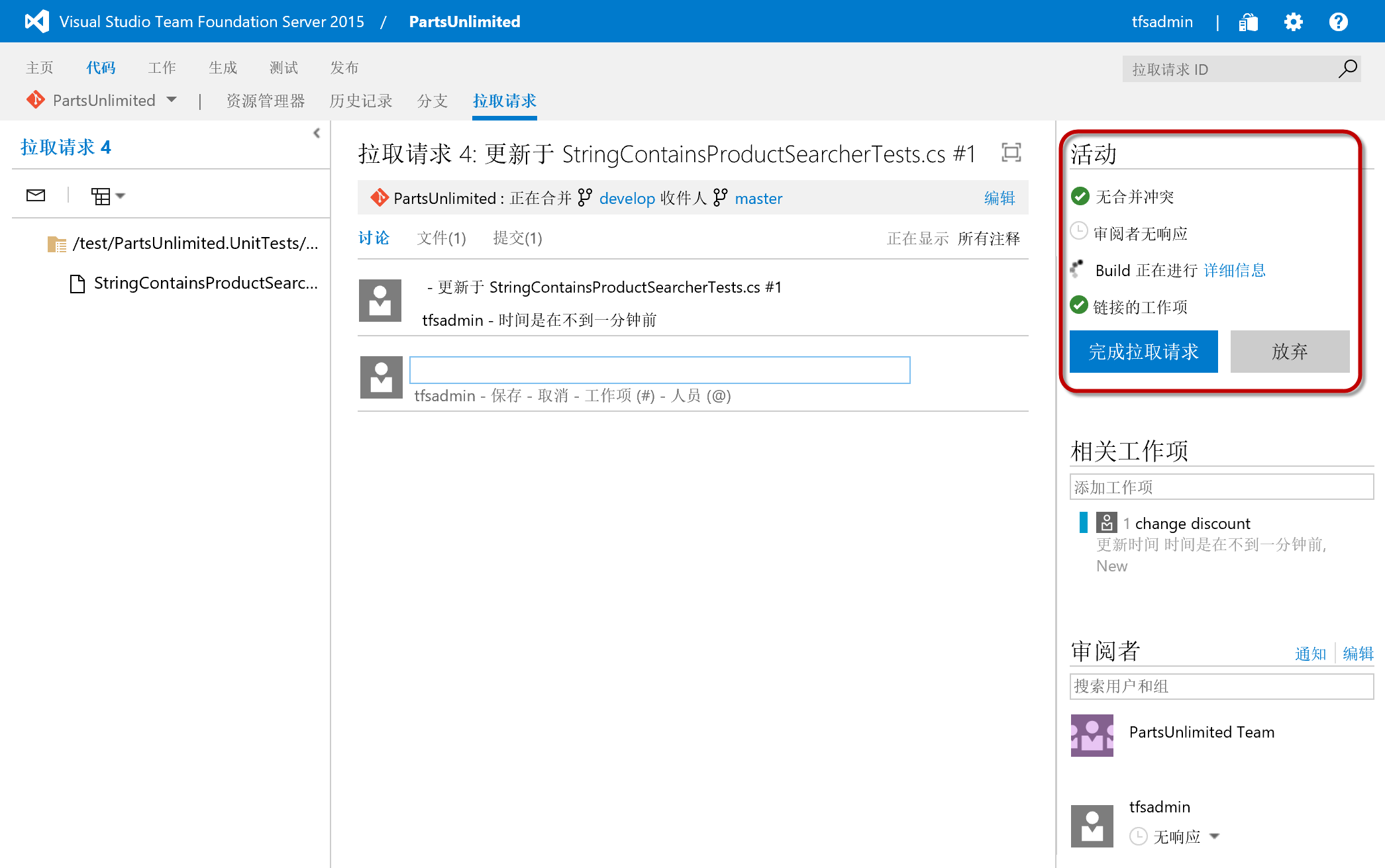
Task: Click the search magnifier icon
Action: tap(1347, 69)
